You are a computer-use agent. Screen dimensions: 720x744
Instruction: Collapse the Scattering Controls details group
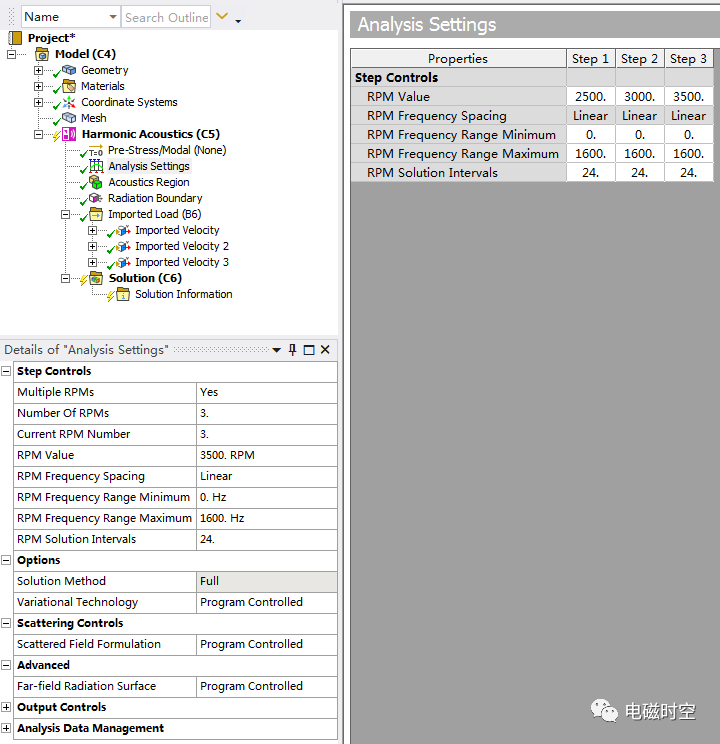click(6, 623)
